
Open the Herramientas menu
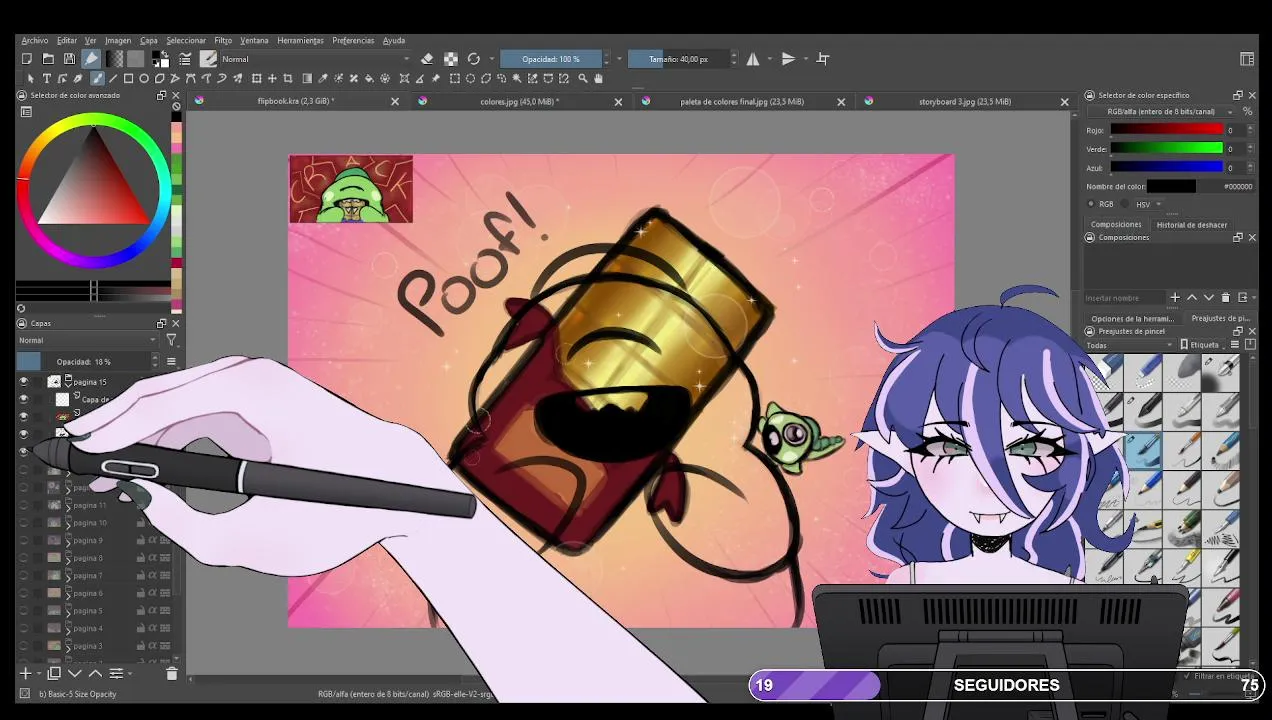[300, 40]
